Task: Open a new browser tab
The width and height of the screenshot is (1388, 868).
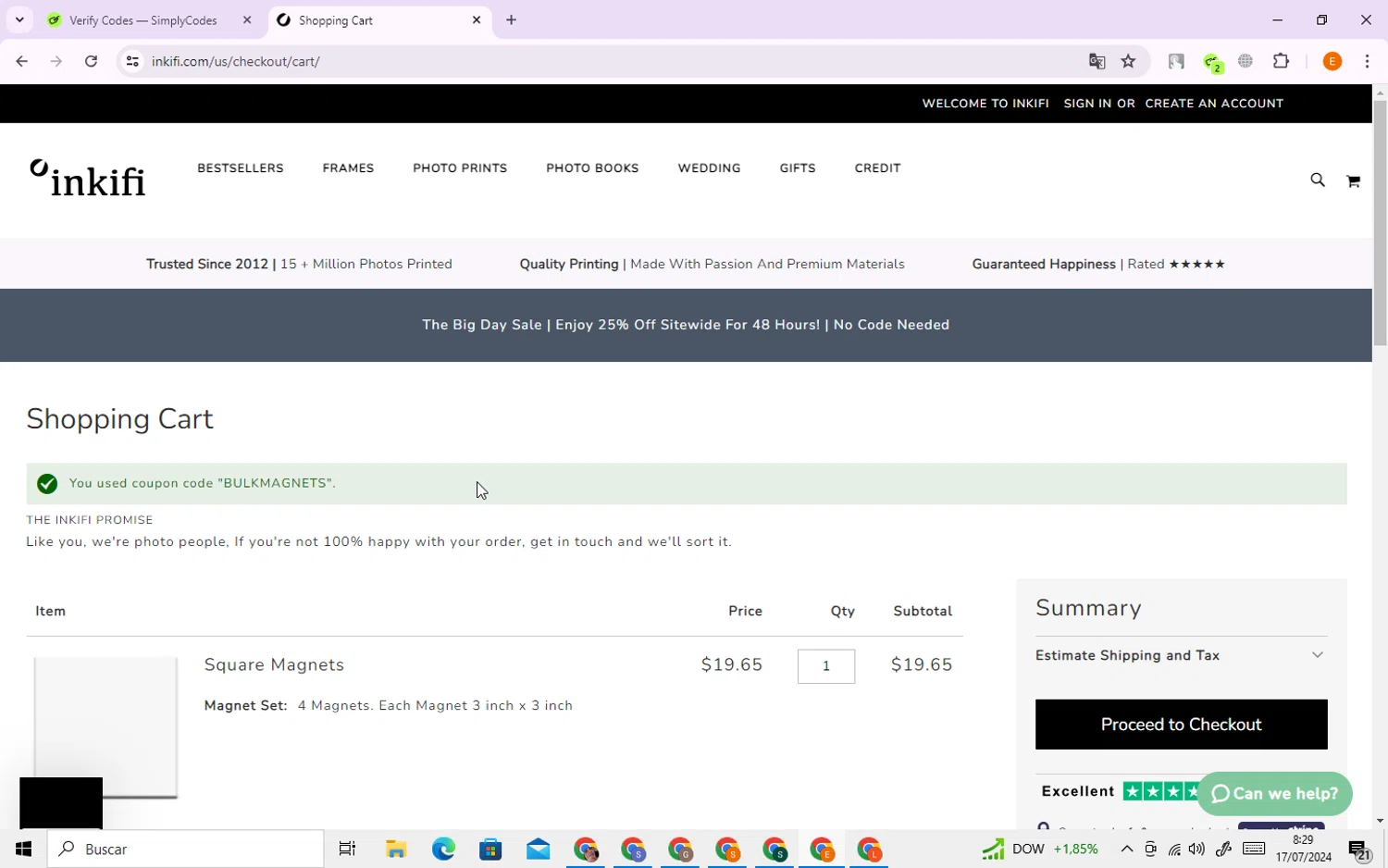Action: [x=511, y=20]
